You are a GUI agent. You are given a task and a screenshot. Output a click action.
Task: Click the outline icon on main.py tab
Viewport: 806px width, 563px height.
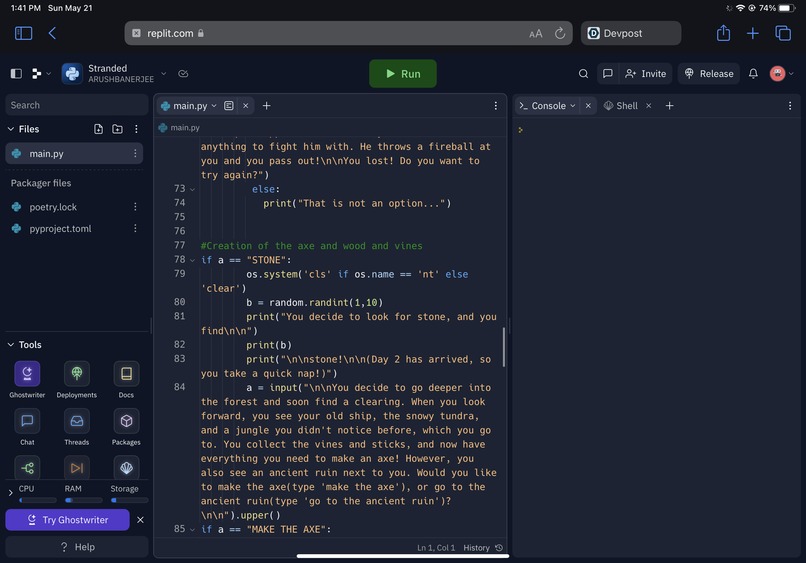click(229, 105)
